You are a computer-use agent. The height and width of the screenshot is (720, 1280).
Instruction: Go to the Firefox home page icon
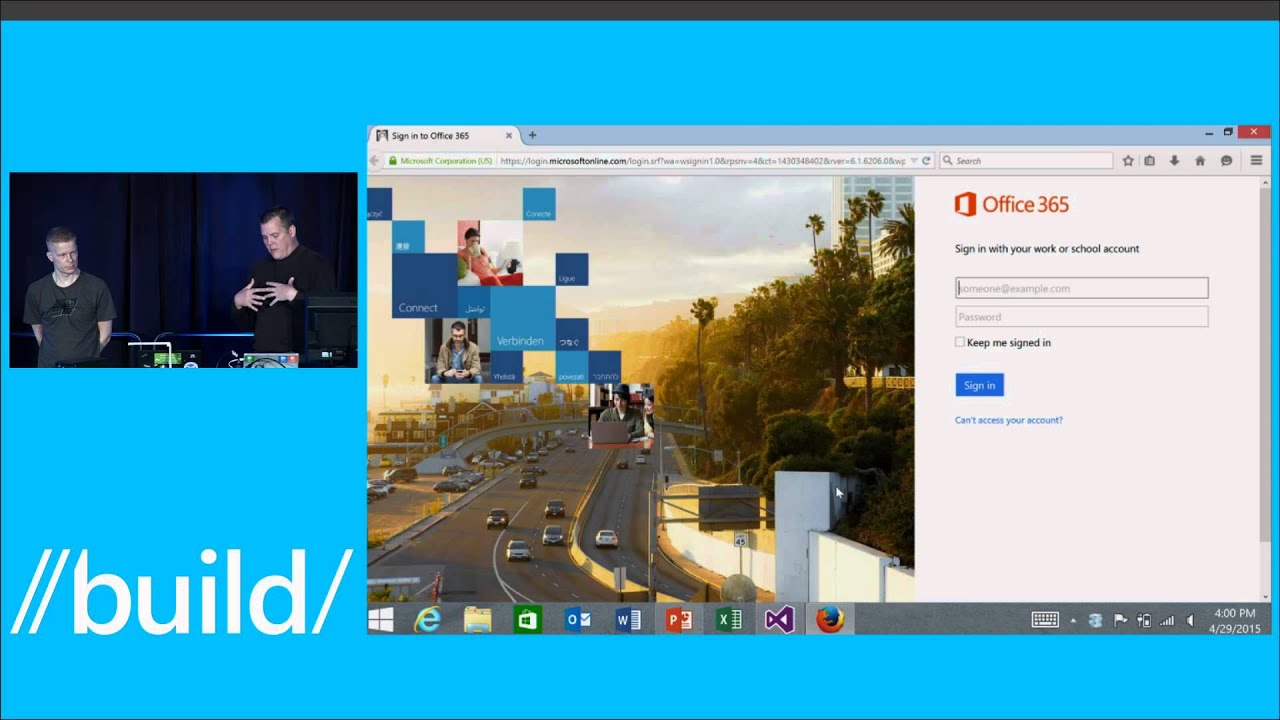pos(1200,161)
